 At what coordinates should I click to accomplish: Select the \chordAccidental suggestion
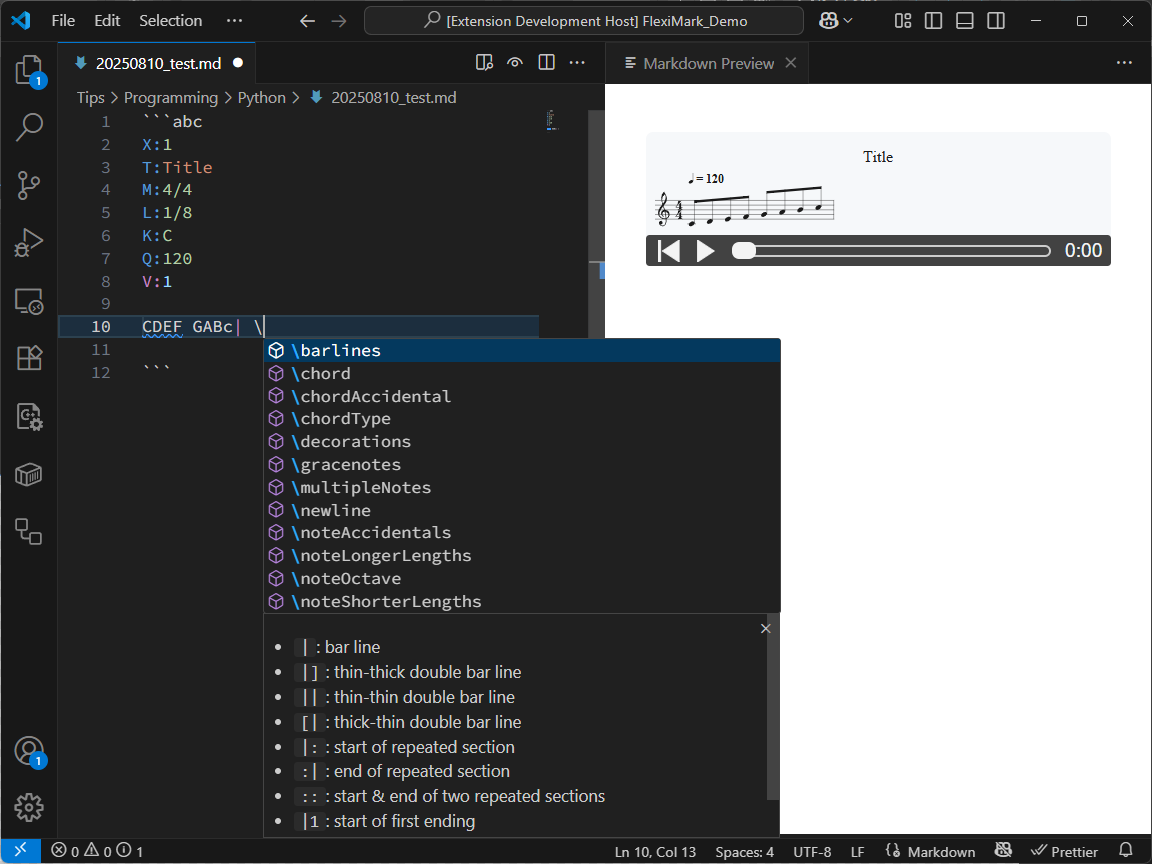[x=371, y=396]
